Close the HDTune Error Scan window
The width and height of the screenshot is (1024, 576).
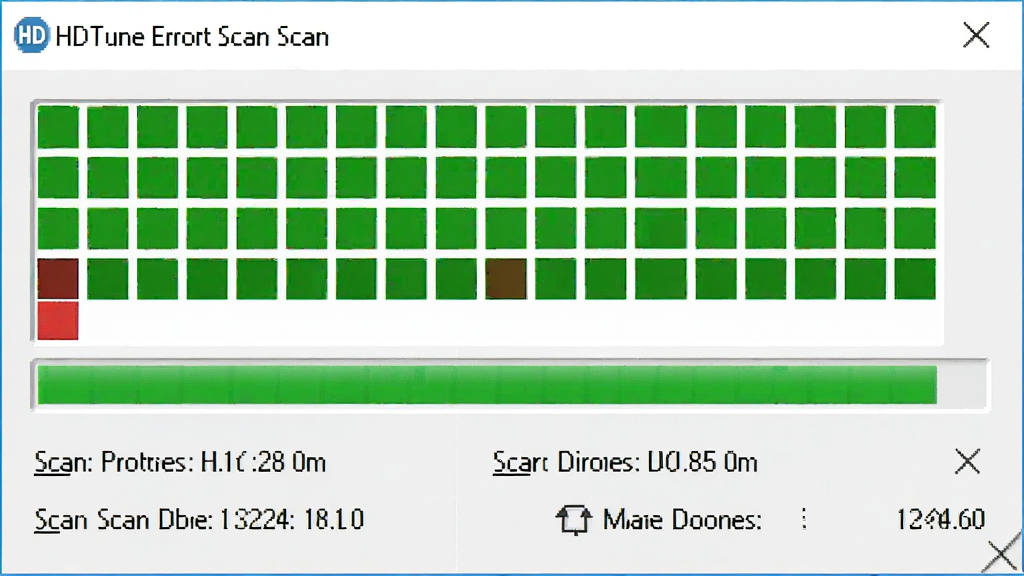pyautogui.click(x=976, y=35)
